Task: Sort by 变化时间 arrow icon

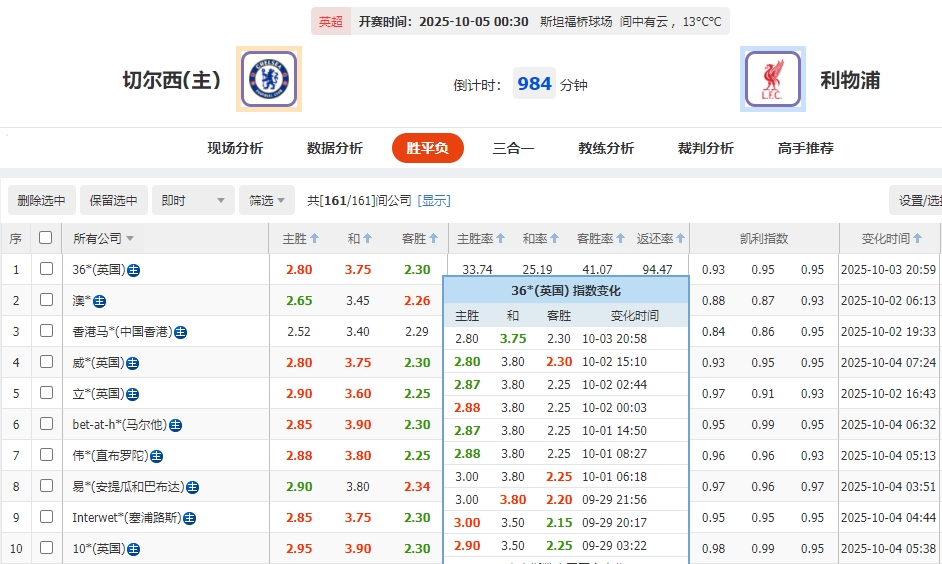Action: click(917, 239)
